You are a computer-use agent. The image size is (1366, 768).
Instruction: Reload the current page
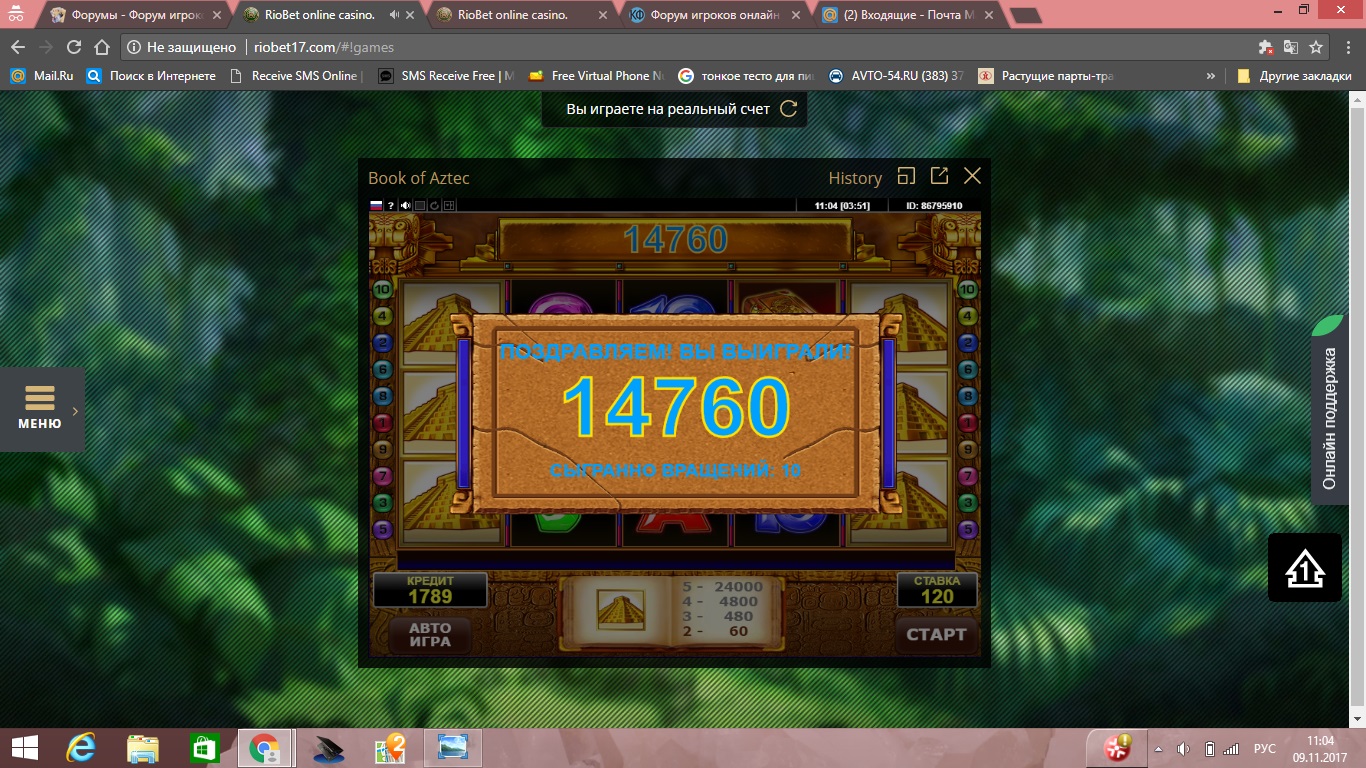coord(73,47)
